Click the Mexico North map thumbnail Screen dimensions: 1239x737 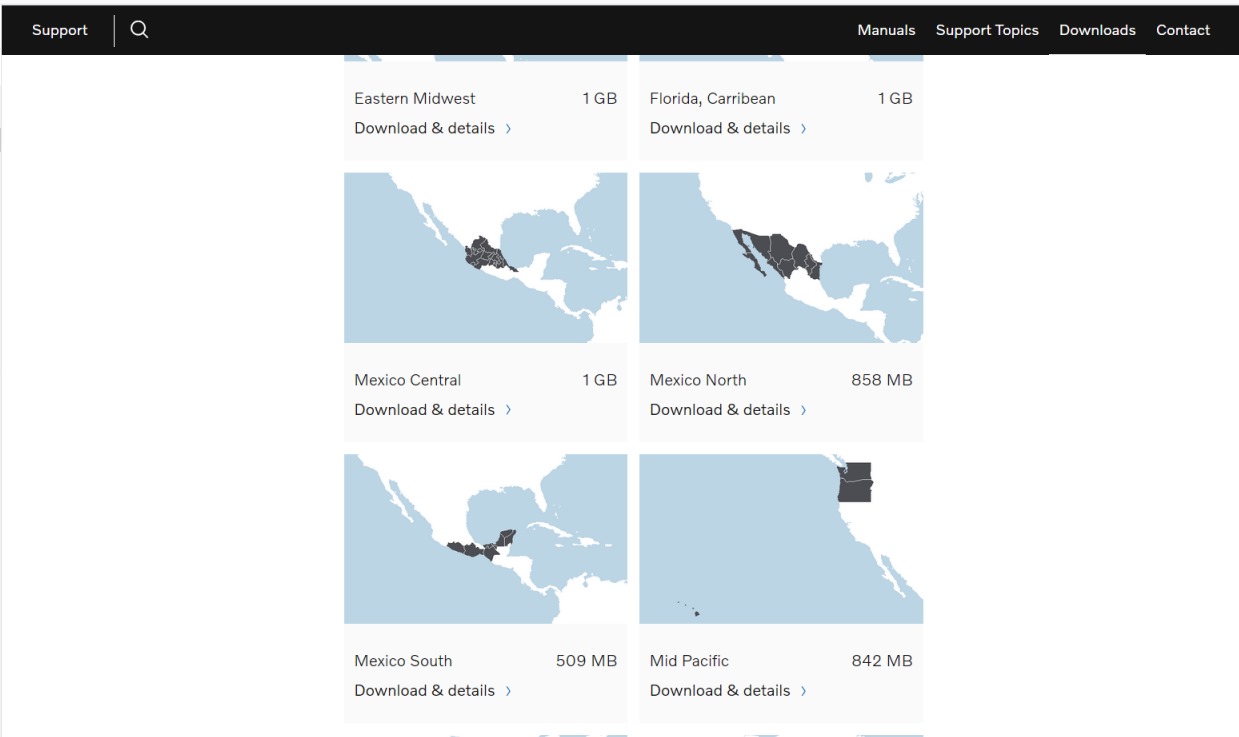pyautogui.click(x=781, y=258)
